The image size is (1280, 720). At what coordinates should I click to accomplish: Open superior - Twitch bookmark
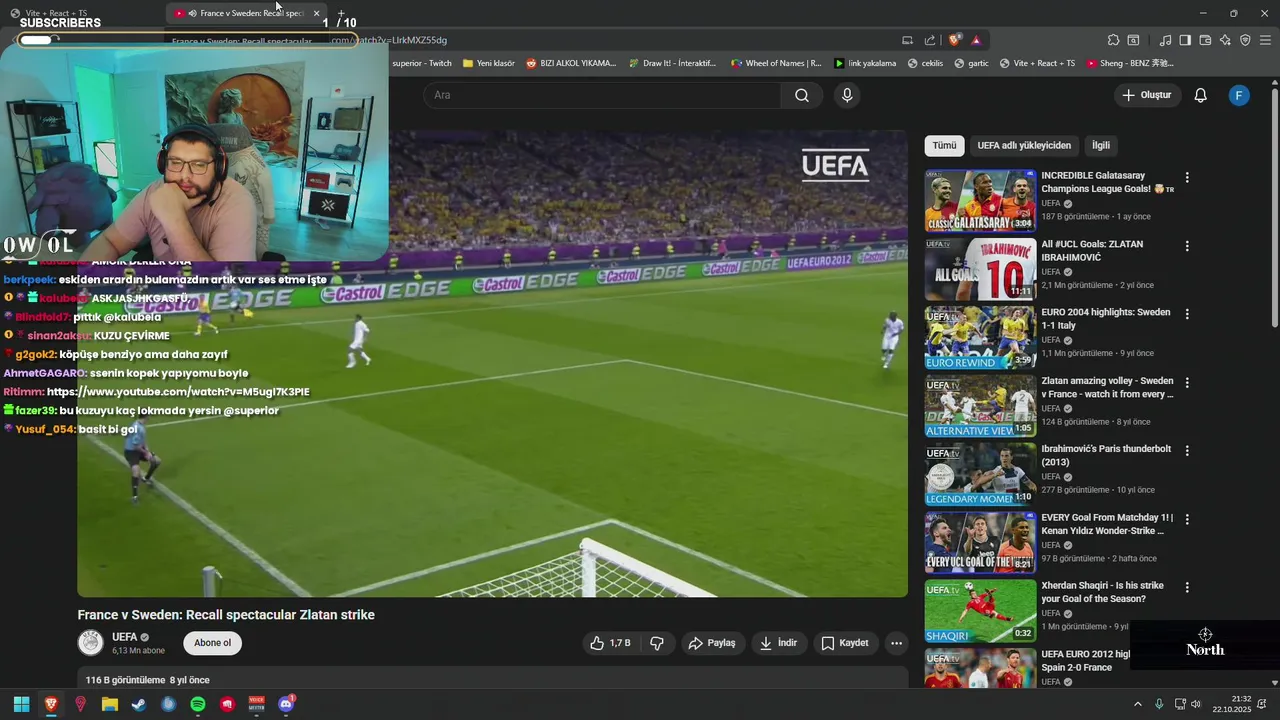point(421,63)
